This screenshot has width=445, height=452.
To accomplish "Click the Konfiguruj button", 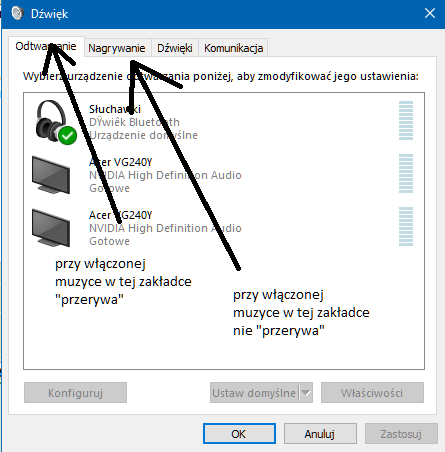I will click(x=75, y=393).
